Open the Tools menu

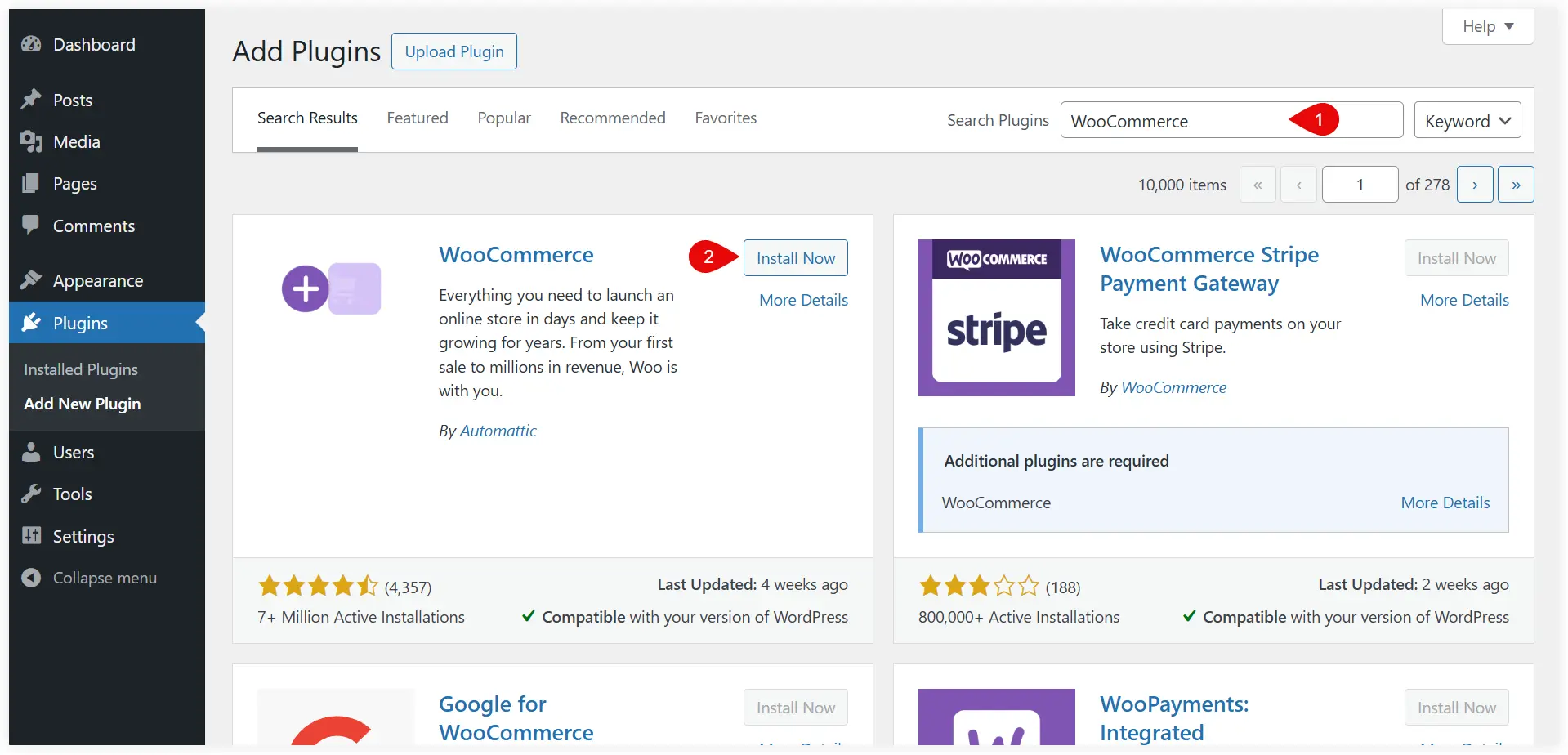(x=107, y=494)
